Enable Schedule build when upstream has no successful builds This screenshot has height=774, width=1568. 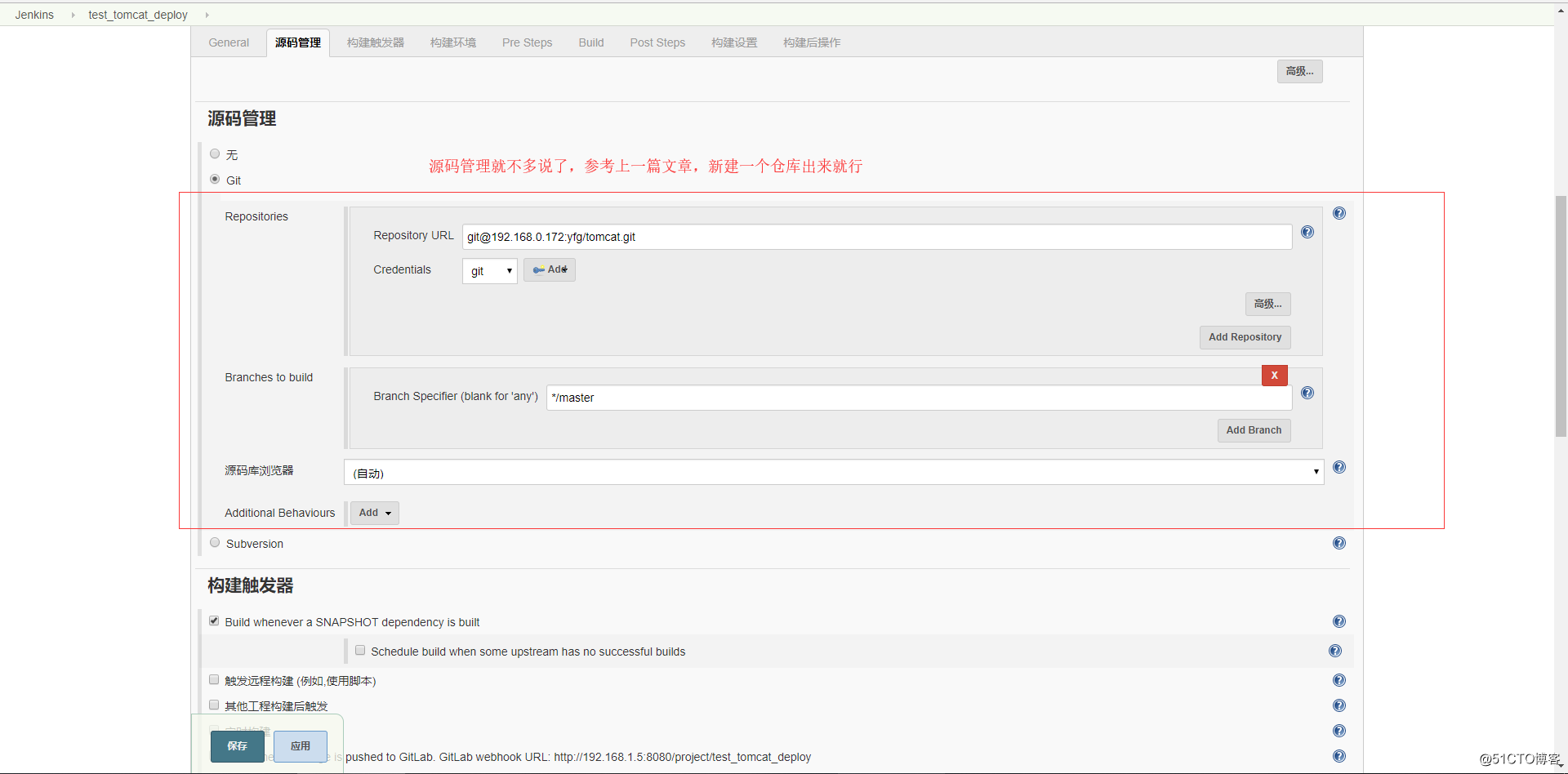(360, 650)
